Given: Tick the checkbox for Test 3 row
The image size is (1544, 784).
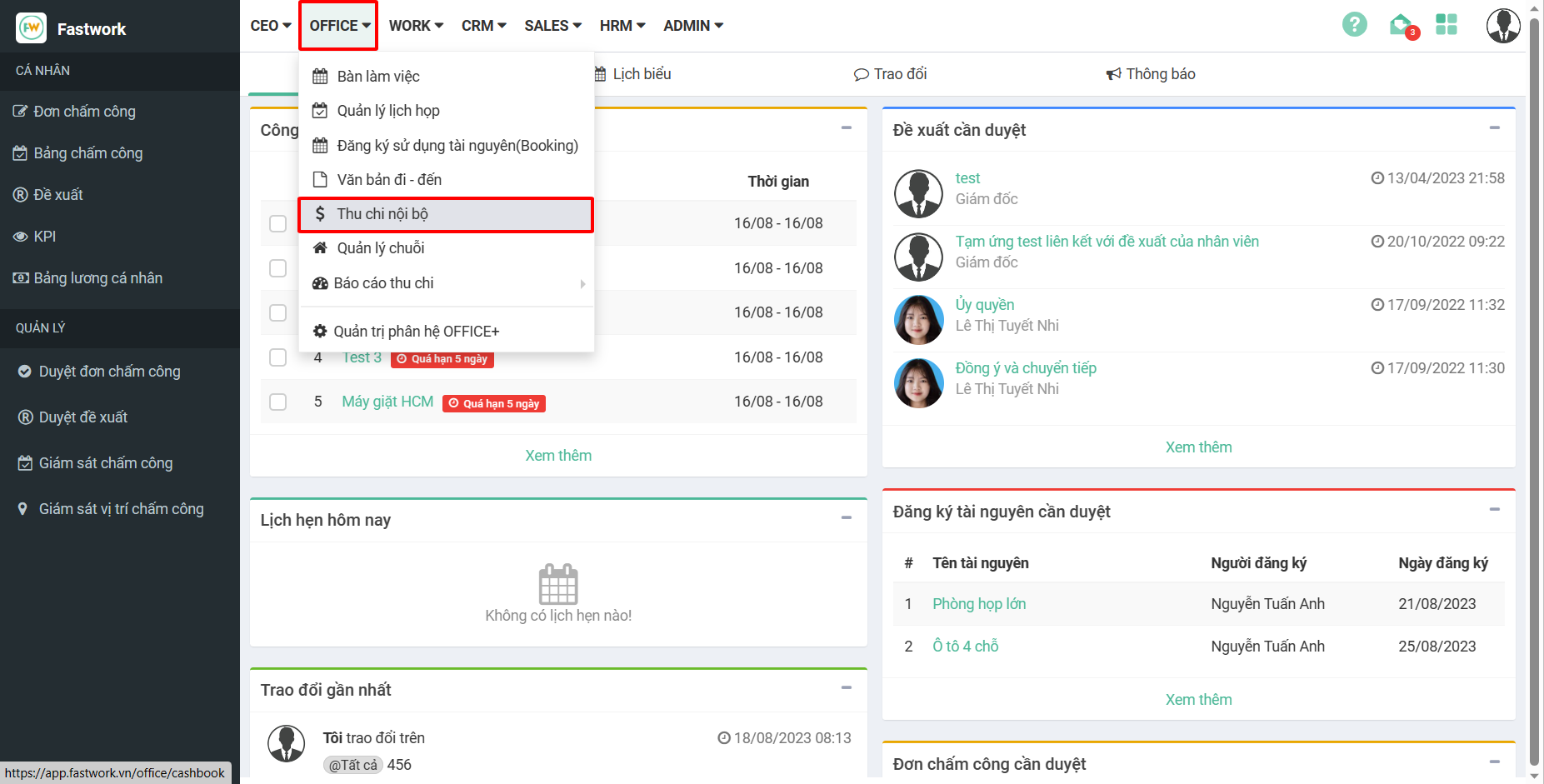Looking at the screenshot, I should coord(278,357).
